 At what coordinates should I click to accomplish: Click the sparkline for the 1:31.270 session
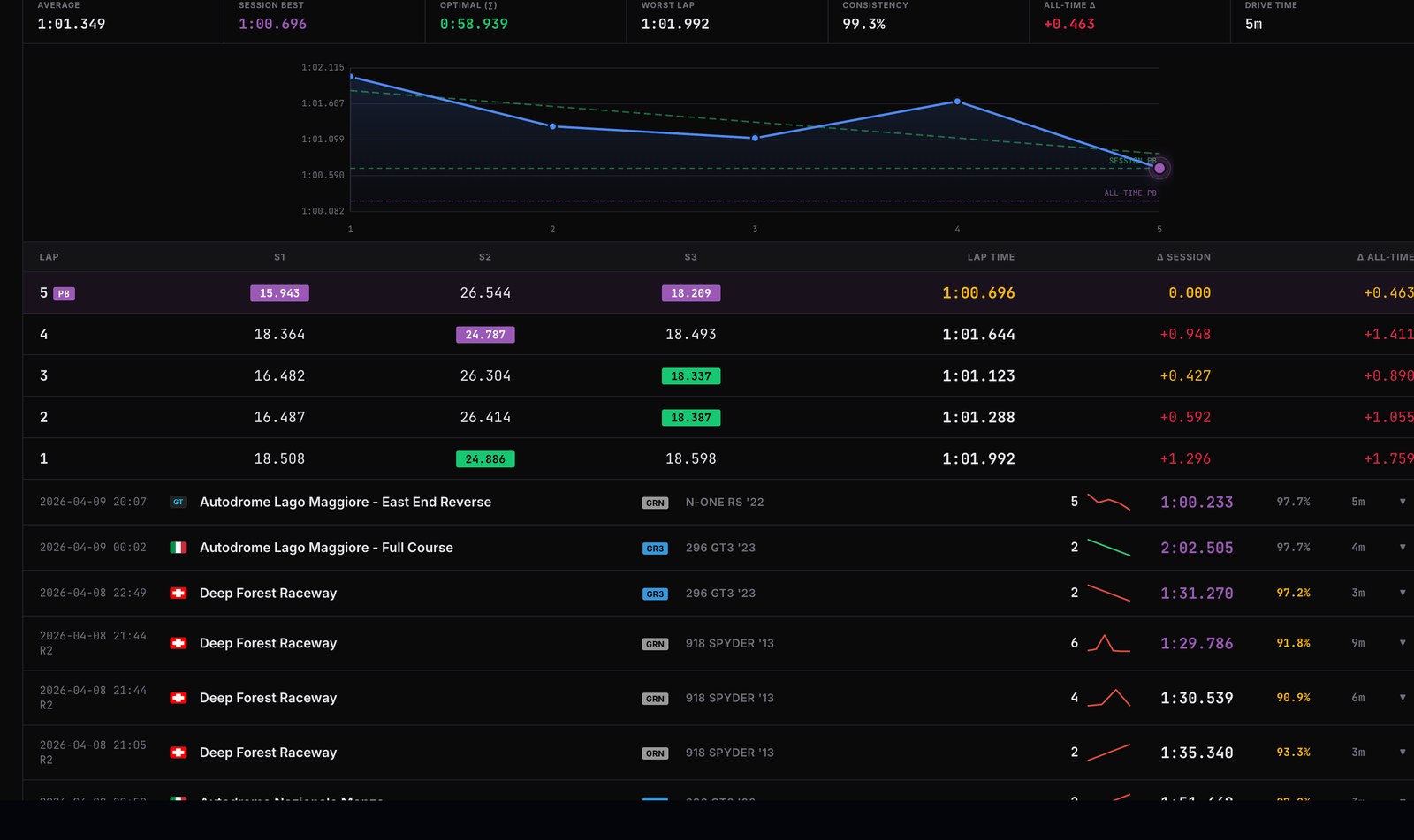pos(1108,594)
